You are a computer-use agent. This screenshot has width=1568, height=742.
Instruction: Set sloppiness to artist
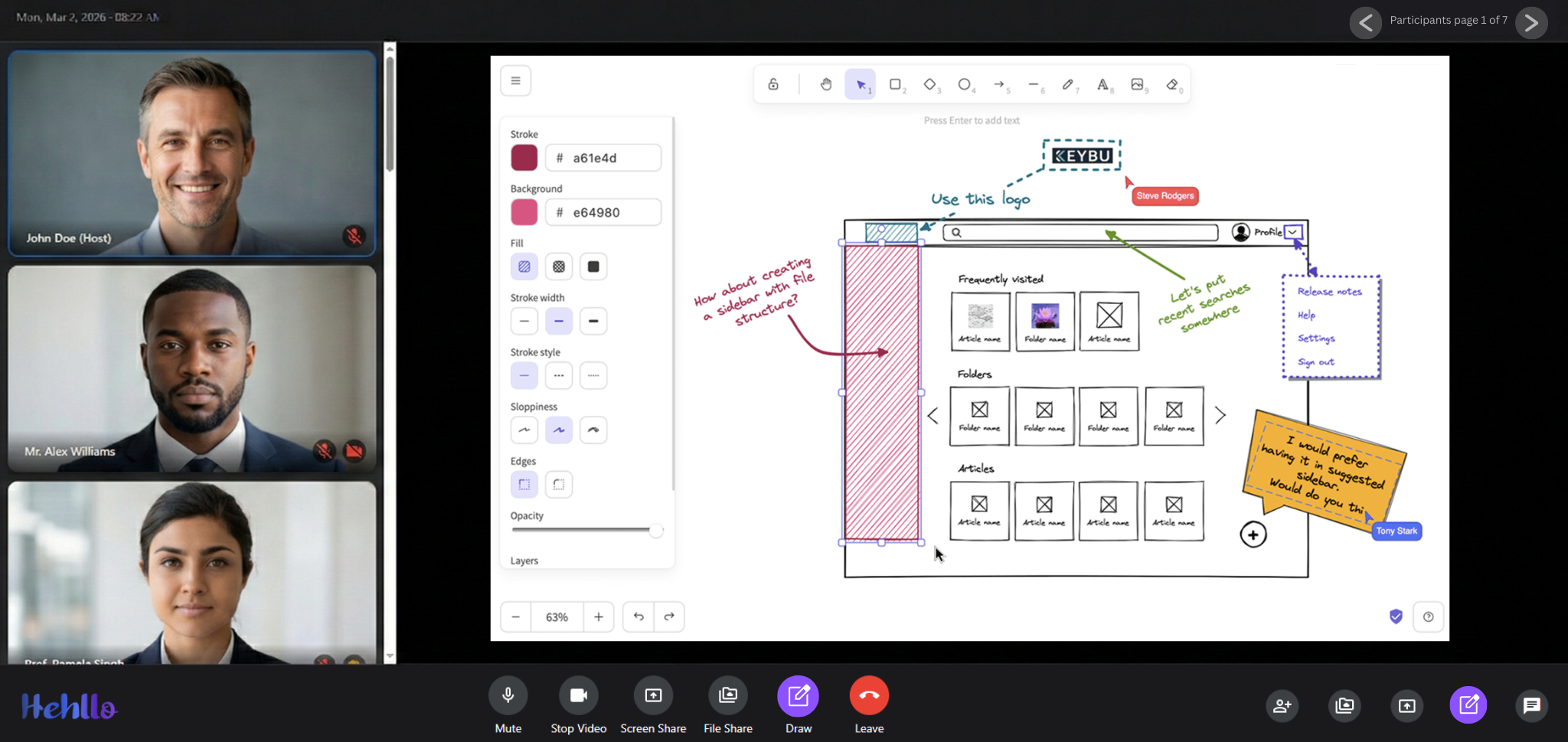coord(559,430)
